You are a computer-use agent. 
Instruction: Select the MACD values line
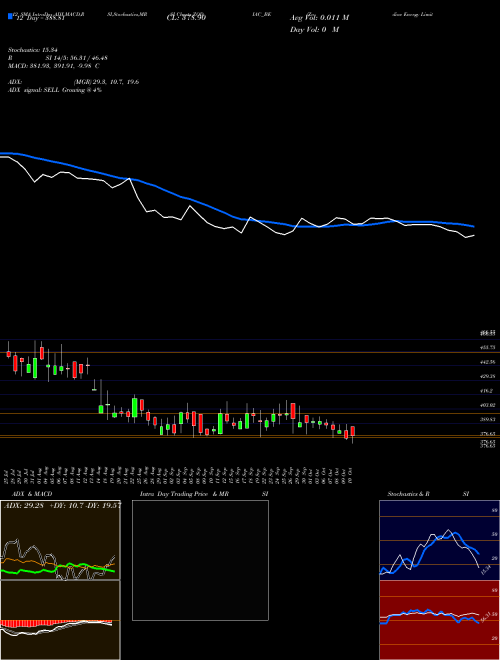53,66
